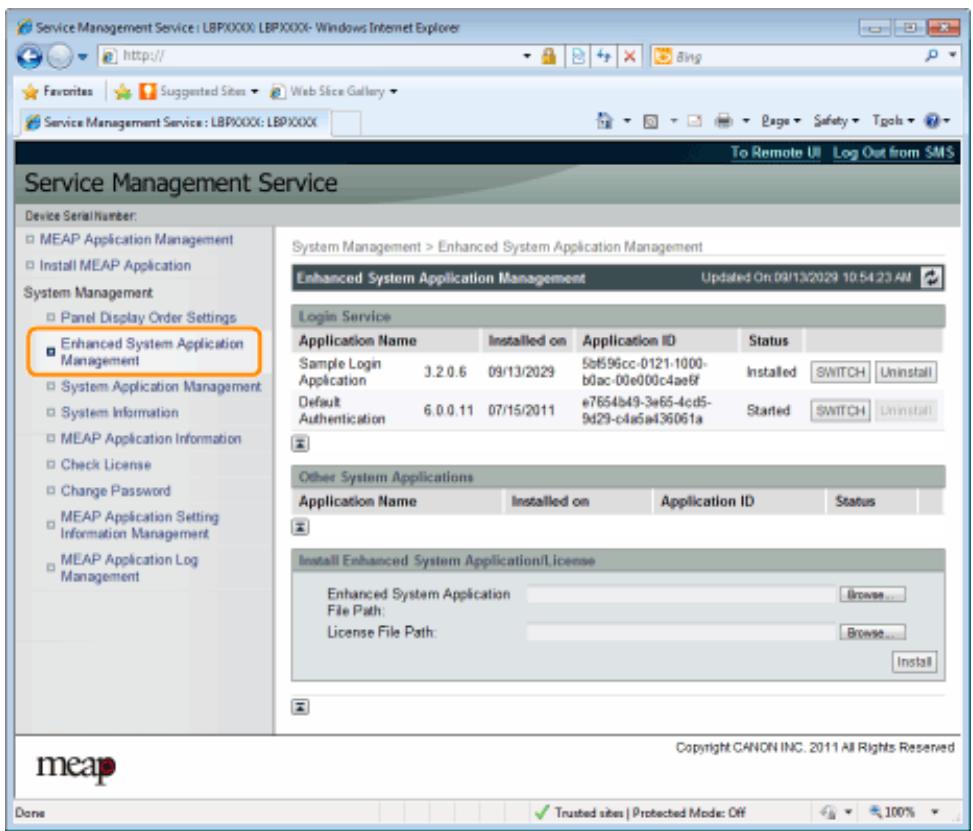The height and width of the screenshot is (831, 973).
Task: Click the Home icon in the command bar
Action: pyautogui.click(x=604, y=120)
